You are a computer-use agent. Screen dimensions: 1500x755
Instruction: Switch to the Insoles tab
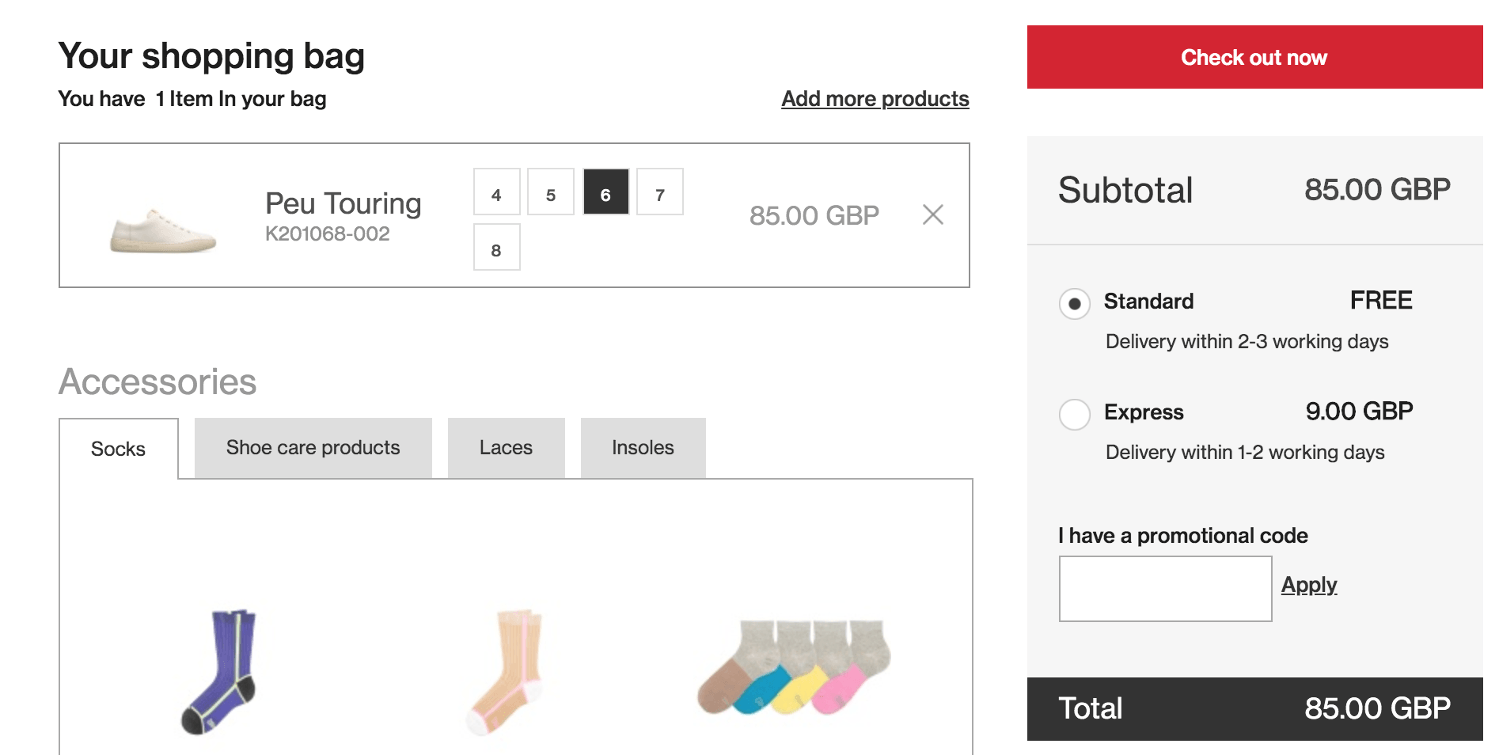(x=643, y=448)
